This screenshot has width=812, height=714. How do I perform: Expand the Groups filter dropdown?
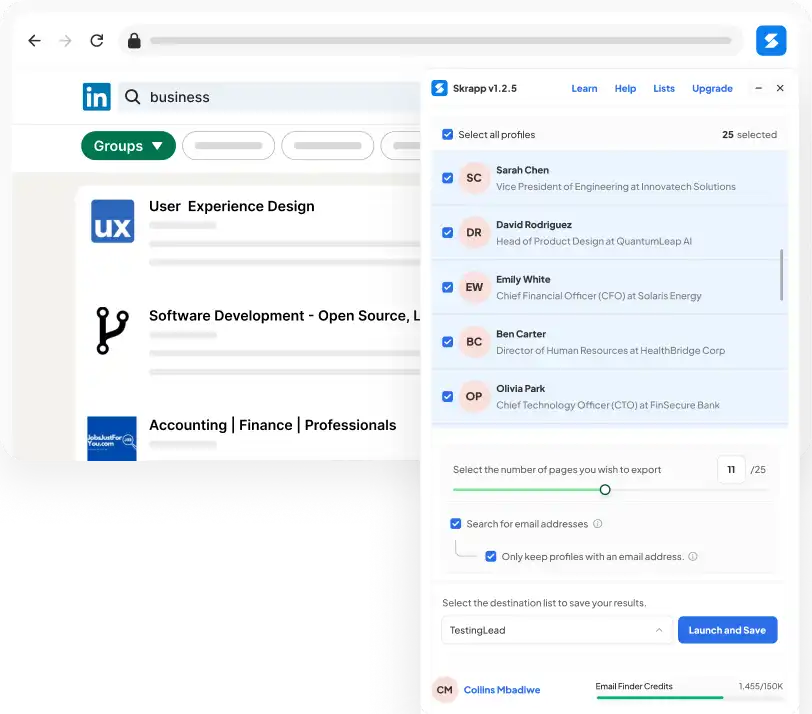pyautogui.click(x=127, y=145)
